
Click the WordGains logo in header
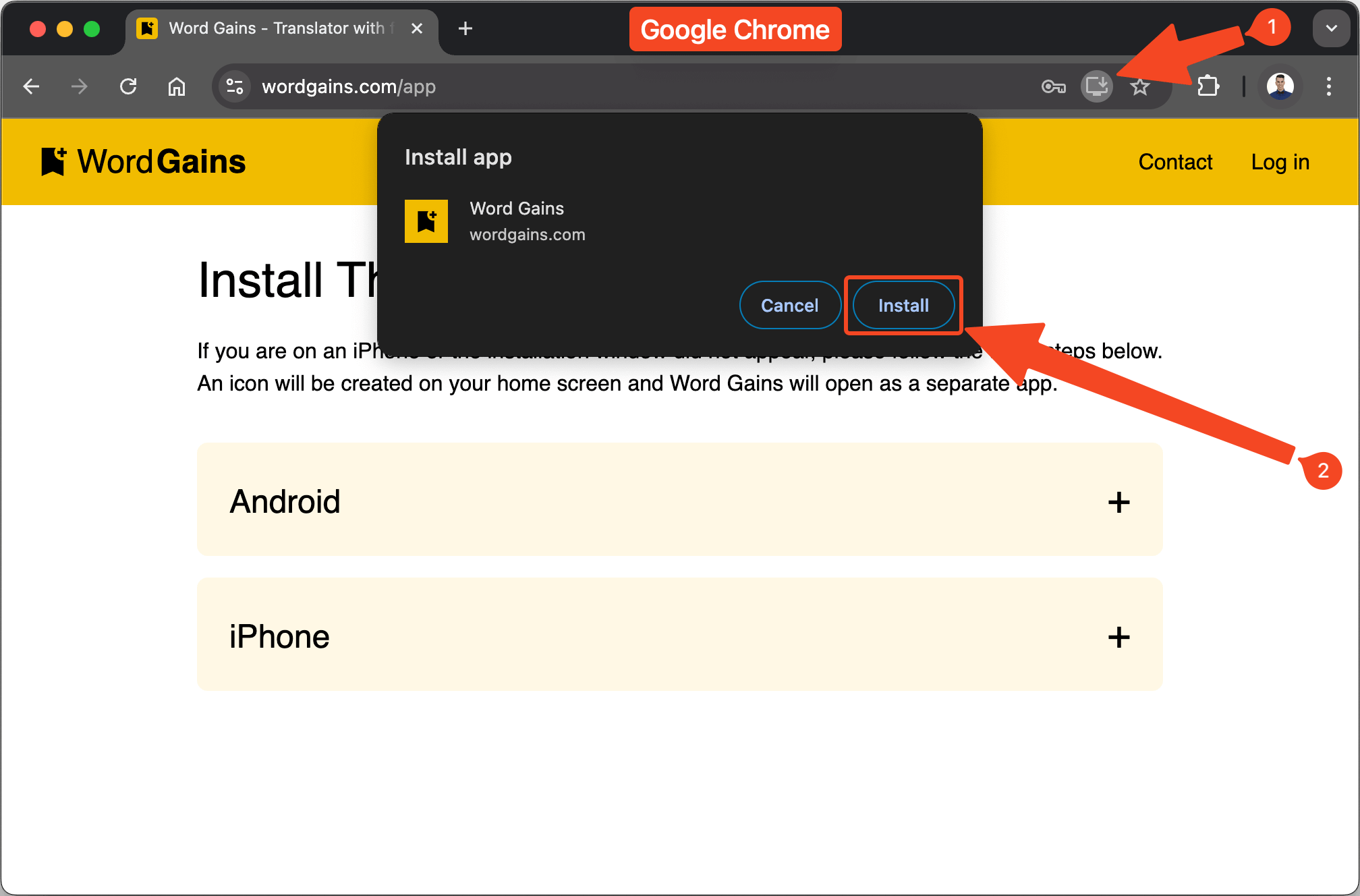143,162
